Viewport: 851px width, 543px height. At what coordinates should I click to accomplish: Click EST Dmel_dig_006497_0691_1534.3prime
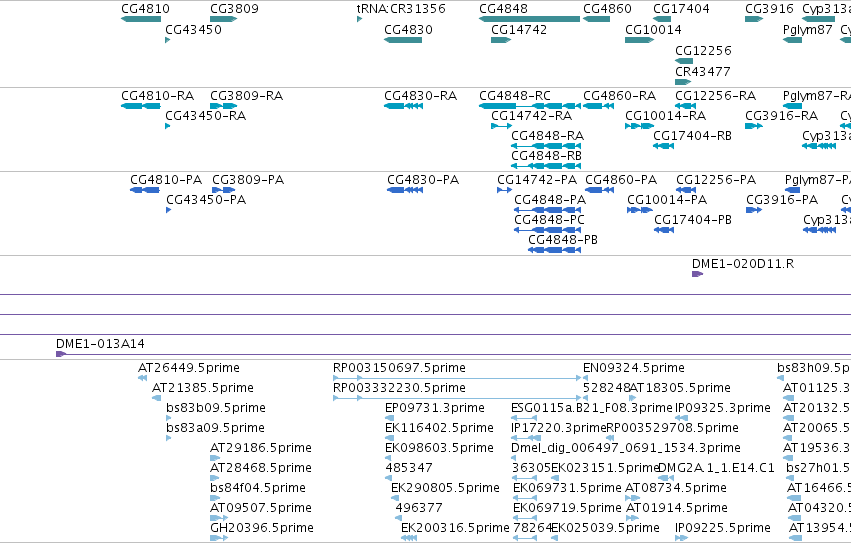click(x=626, y=449)
